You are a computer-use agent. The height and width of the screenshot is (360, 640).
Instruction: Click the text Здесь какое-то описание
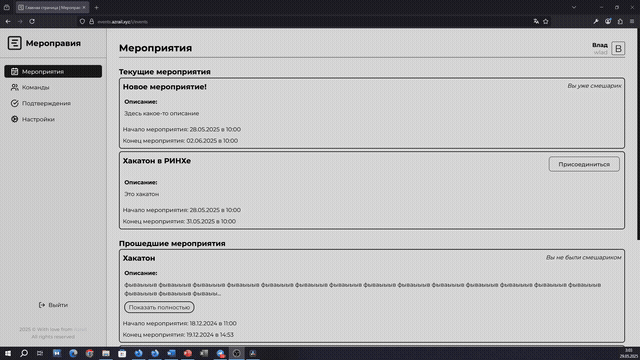162,113
